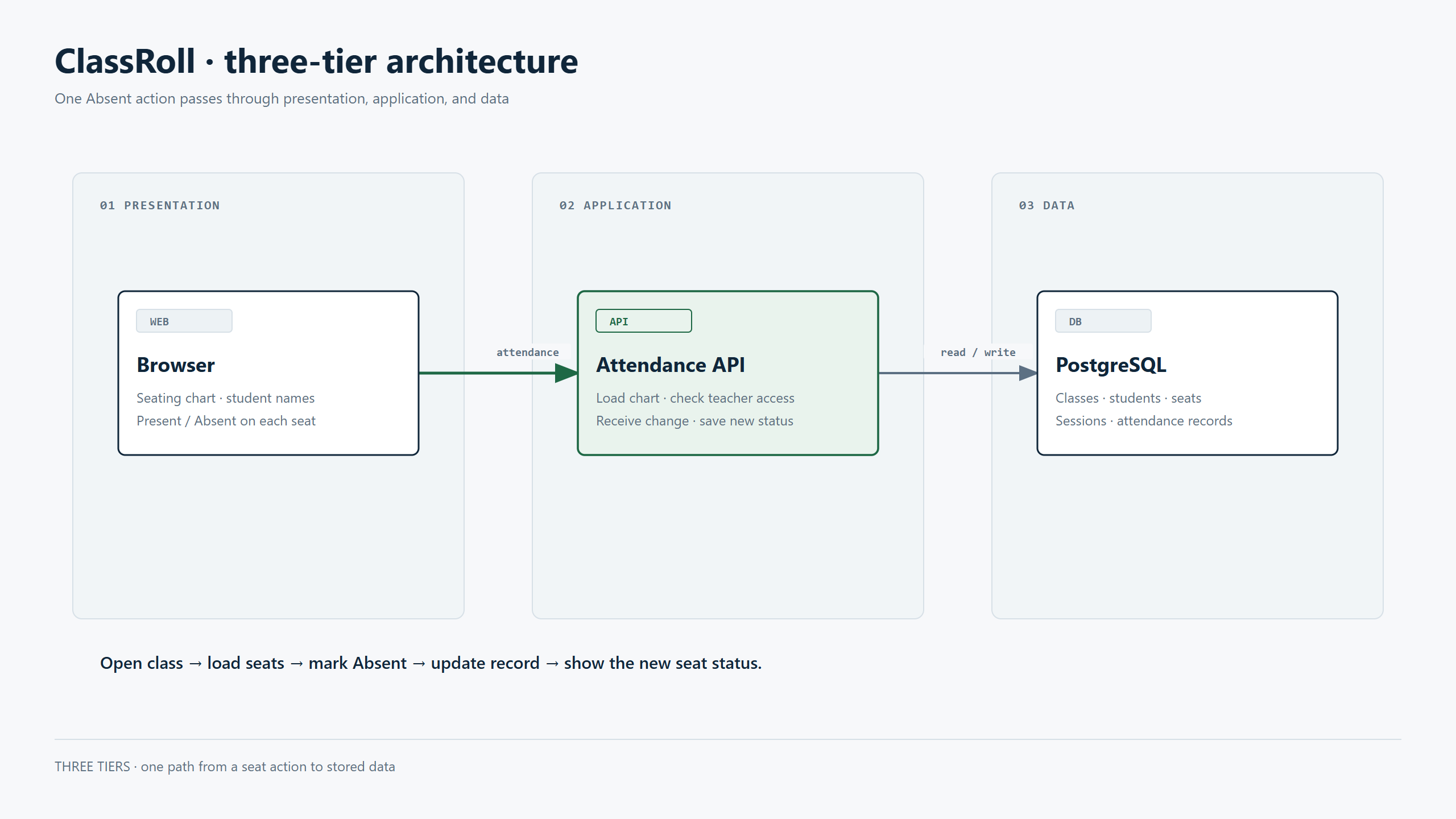Screen dimensions: 1456x819
Task: Click the 'Open class → load seats' flow sentence
Action: pyautogui.click(x=431, y=663)
